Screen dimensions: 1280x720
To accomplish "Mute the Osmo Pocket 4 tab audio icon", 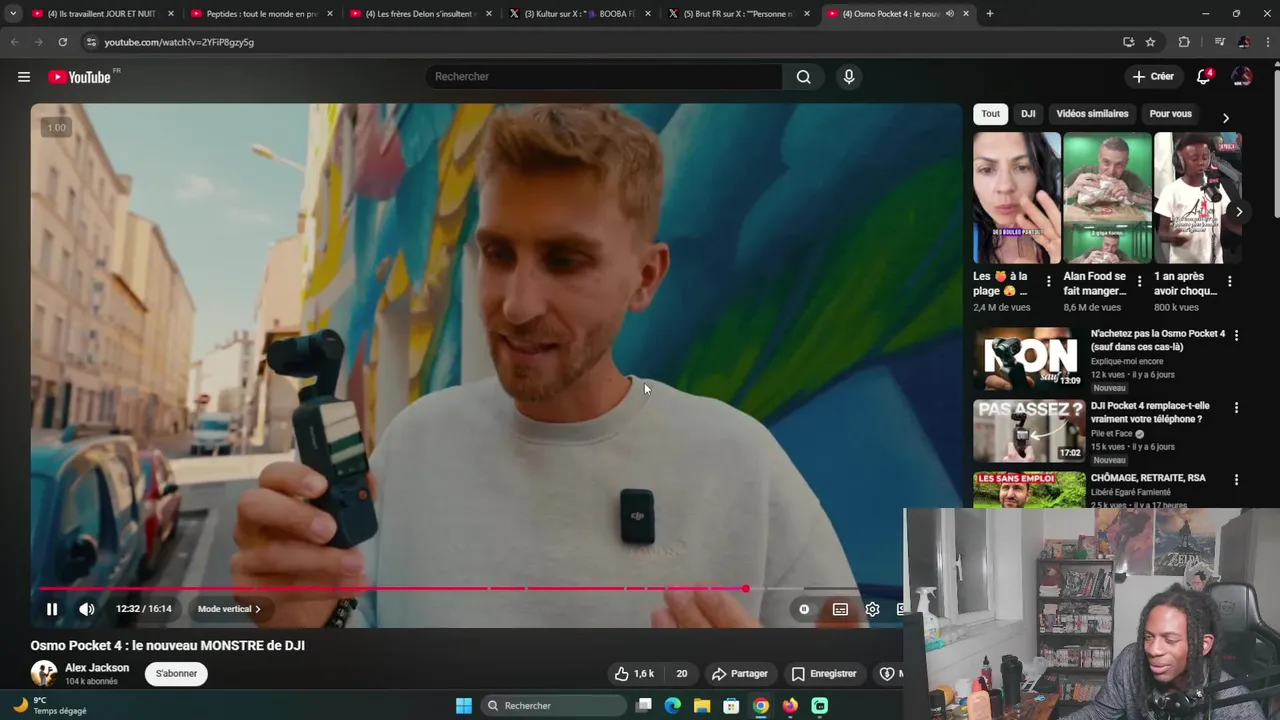I will 949,14.
